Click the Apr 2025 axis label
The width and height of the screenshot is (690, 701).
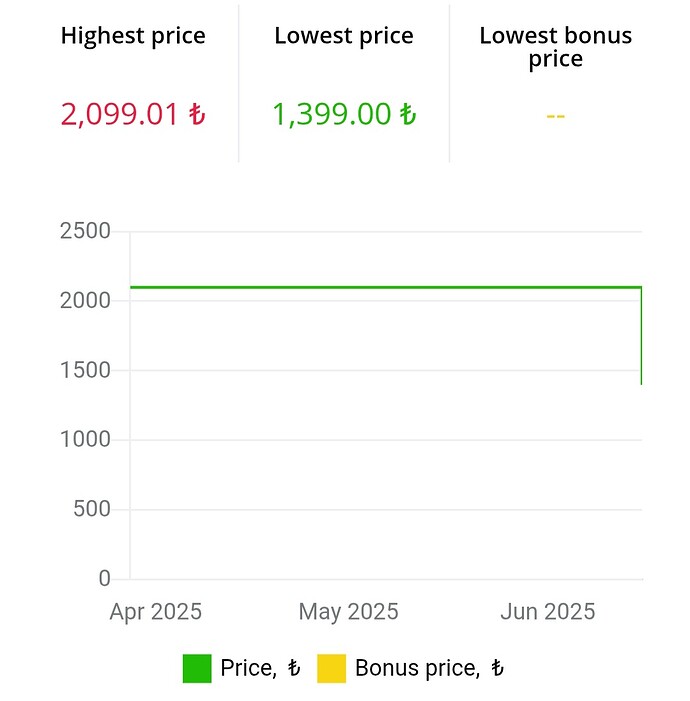point(156,612)
